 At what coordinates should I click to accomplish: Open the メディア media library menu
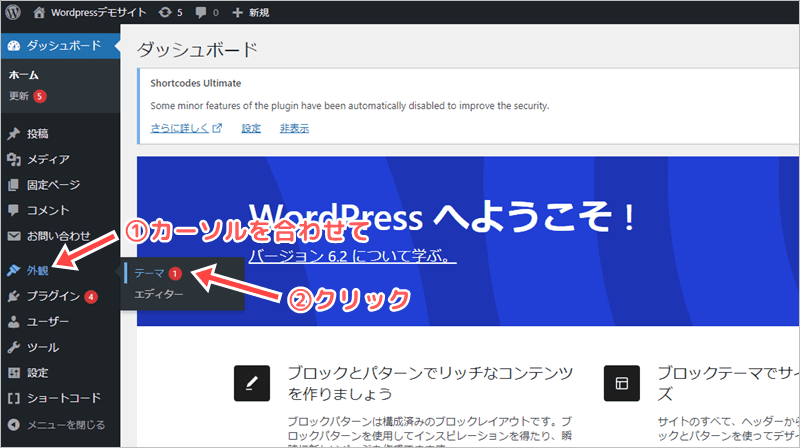[47, 159]
